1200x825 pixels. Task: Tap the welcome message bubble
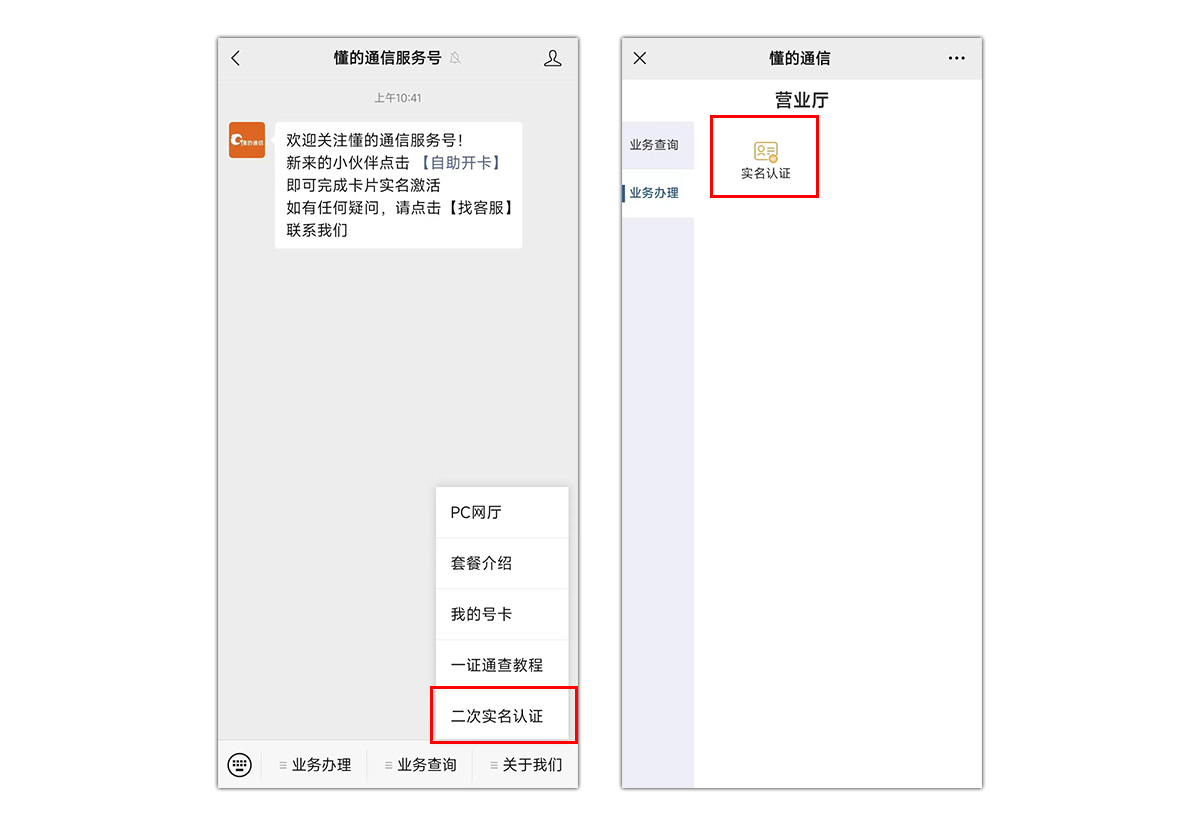[399, 185]
